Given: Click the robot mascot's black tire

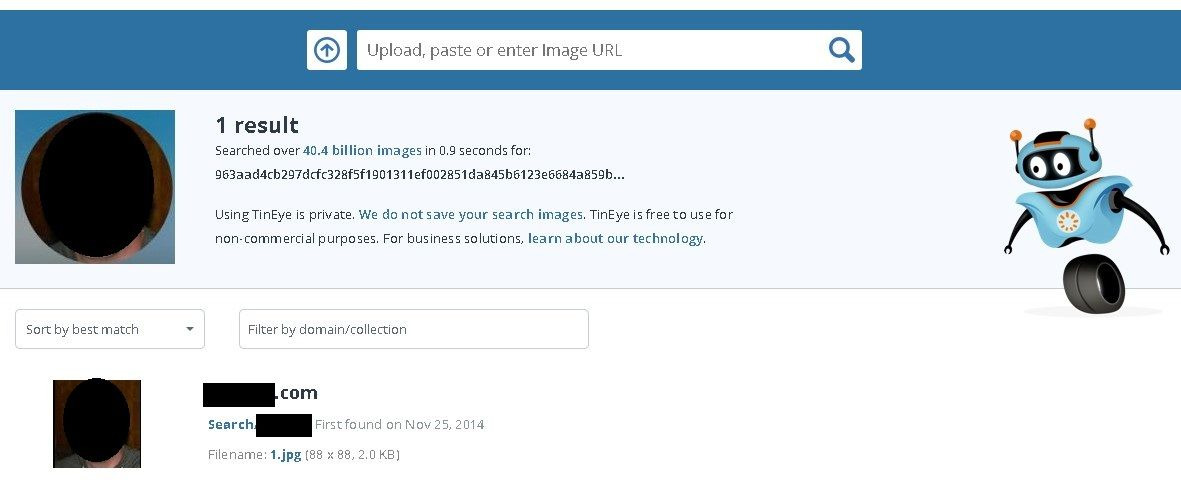Looking at the screenshot, I should tap(1093, 285).
